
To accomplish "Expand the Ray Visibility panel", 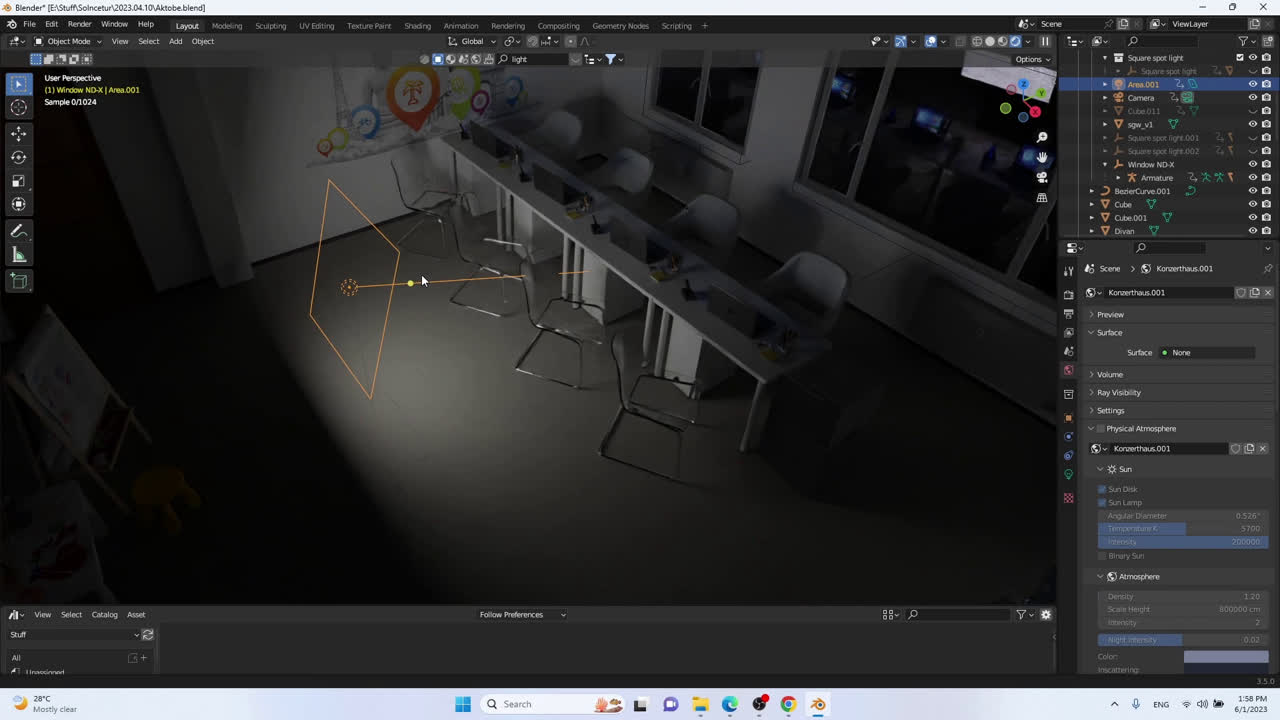I will pos(1118,392).
